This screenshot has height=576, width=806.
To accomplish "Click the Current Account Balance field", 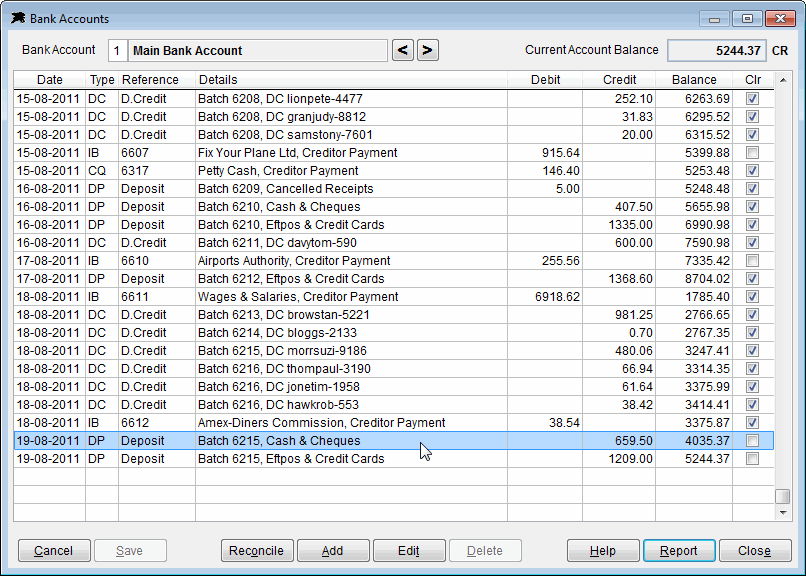I will coord(717,50).
